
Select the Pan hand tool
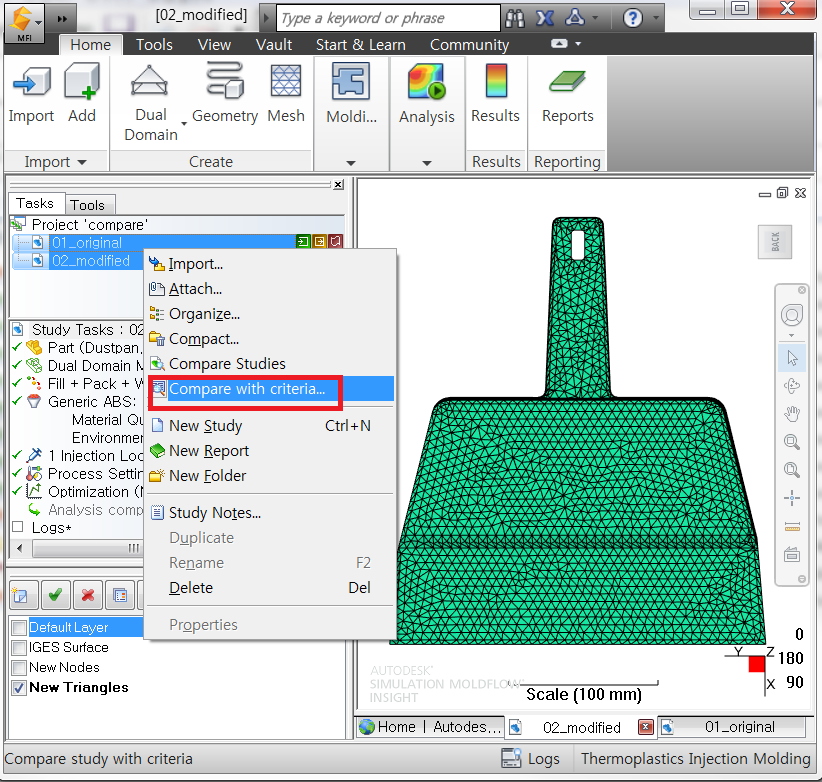[x=792, y=414]
